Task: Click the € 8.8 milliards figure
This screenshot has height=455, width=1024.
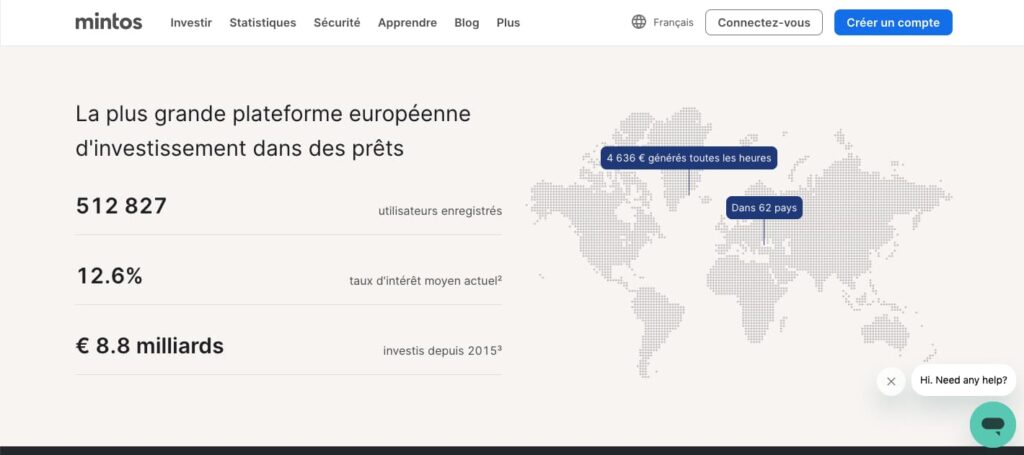Action: 150,346
